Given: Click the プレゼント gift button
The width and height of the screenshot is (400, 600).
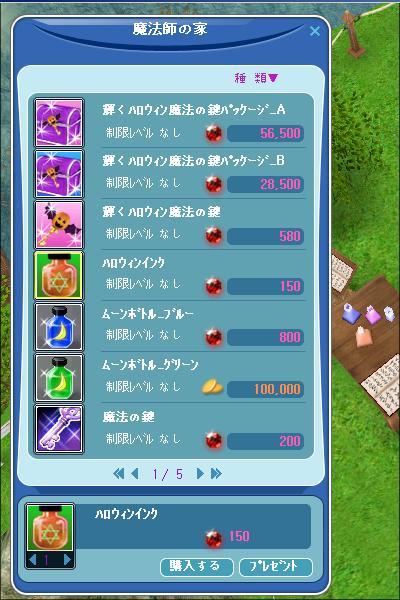Looking at the screenshot, I should click(x=276, y=566).
